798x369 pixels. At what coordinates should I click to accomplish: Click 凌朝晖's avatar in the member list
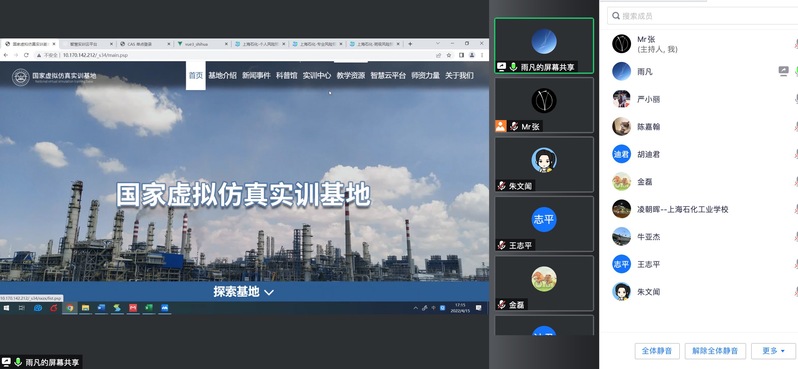pos(621,209)
